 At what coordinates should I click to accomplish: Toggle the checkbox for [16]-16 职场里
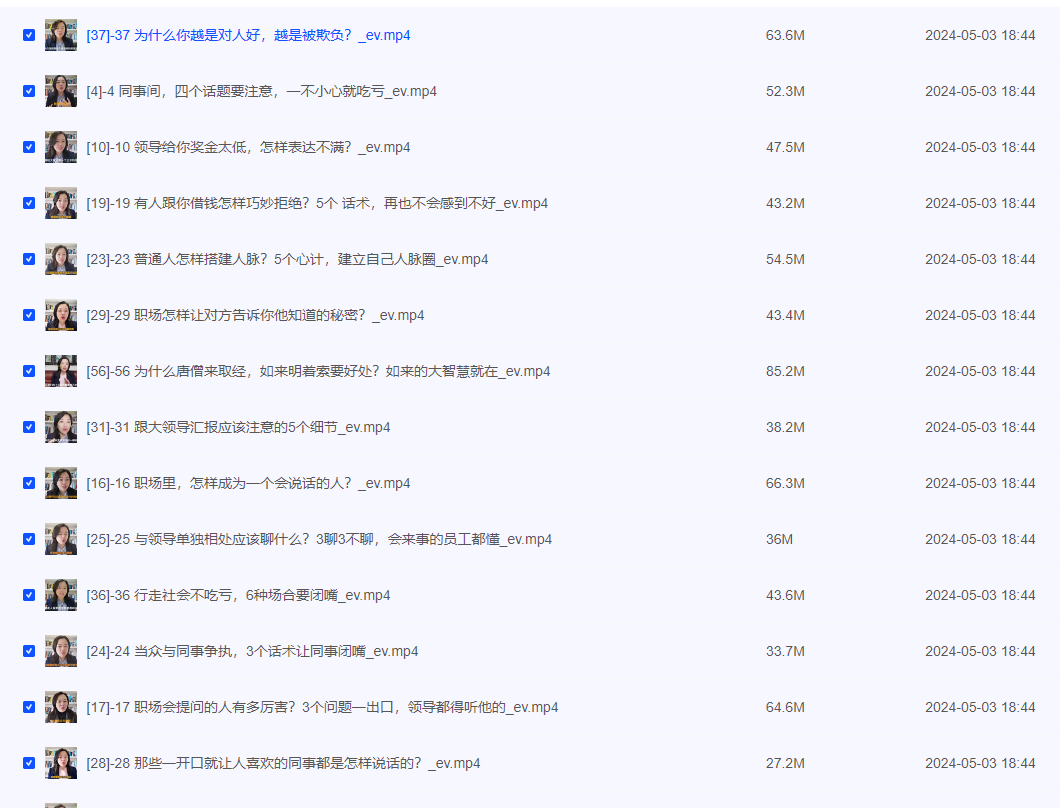pos(29,483)
